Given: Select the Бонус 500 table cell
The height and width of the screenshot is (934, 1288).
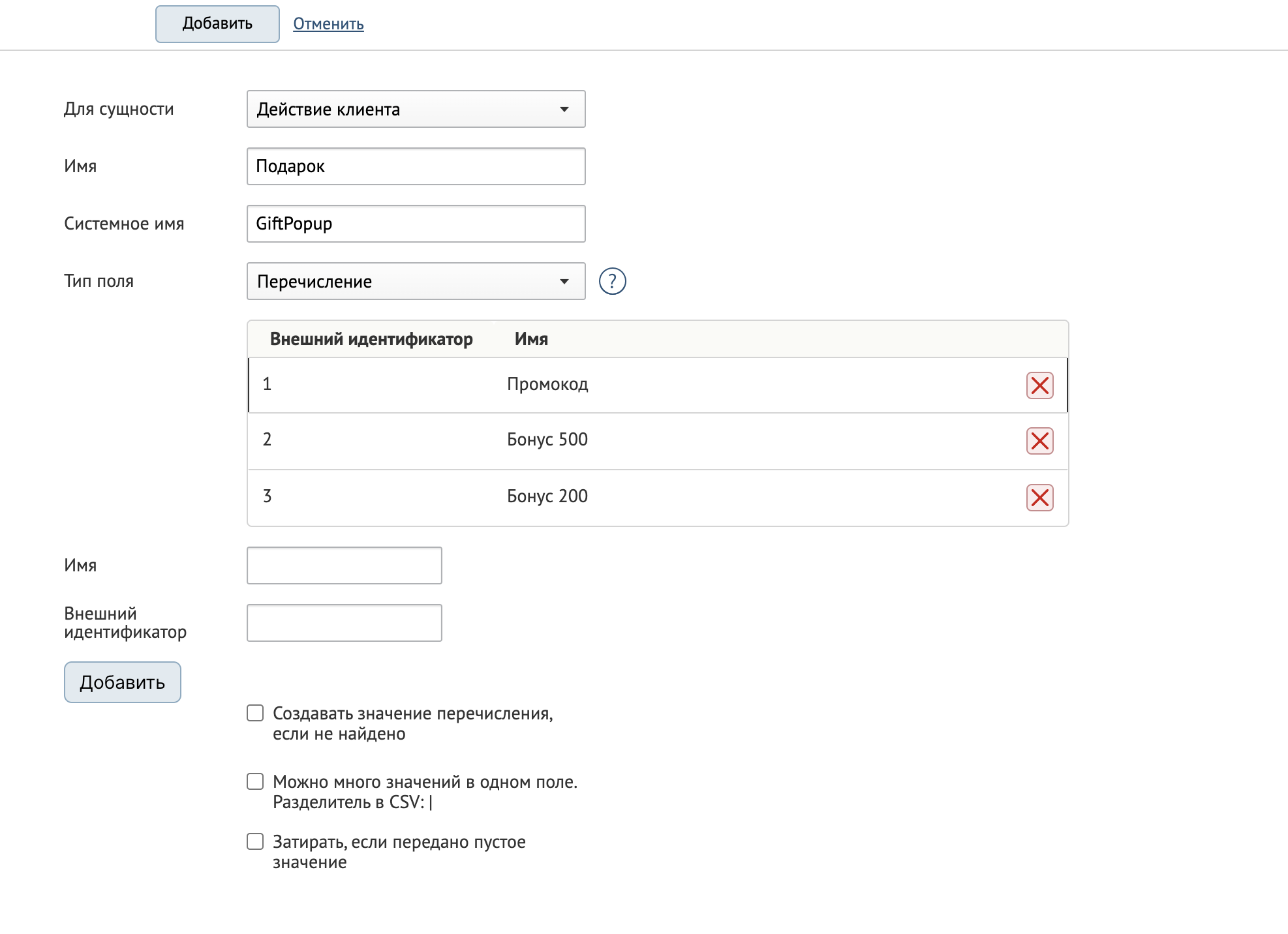Looking at the screenshot, I should pos(547,440).
